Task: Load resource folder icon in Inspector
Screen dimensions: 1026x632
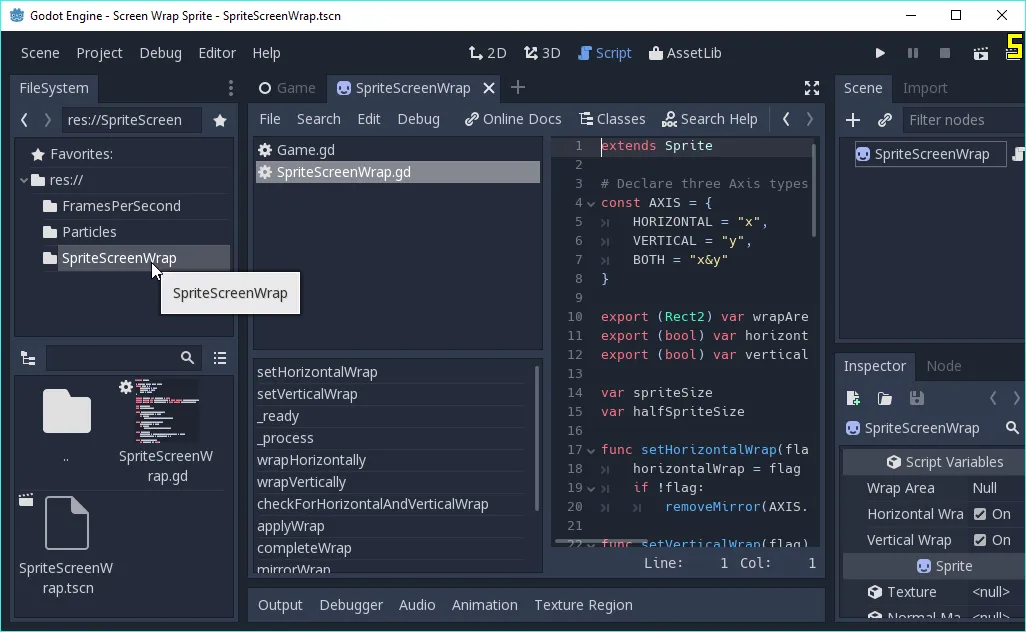Action: pyautogui.click(x=885, y=398)
